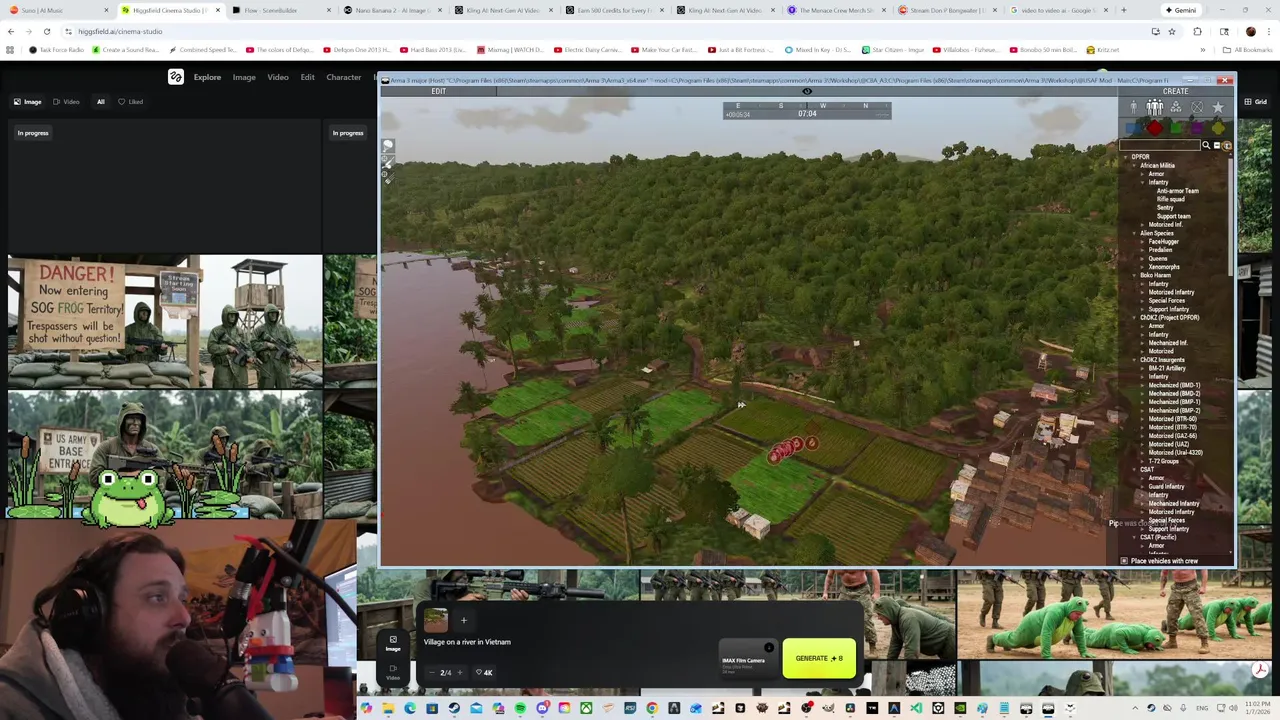Choose the yellow Empty side icon

[x=1218, y=128]
